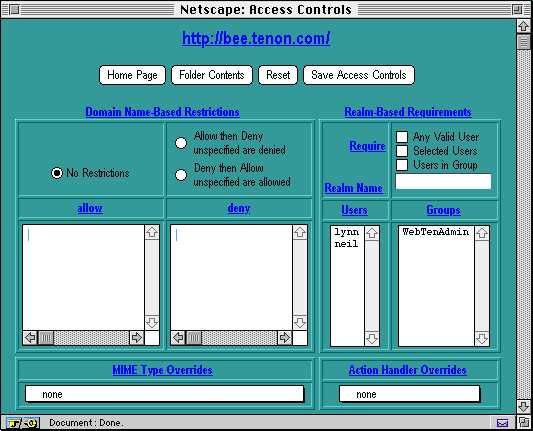This screenshot has width=533, height=431.
Task: Click the up arrow in allow list scrollbar
Action: [x=152, y=232]
